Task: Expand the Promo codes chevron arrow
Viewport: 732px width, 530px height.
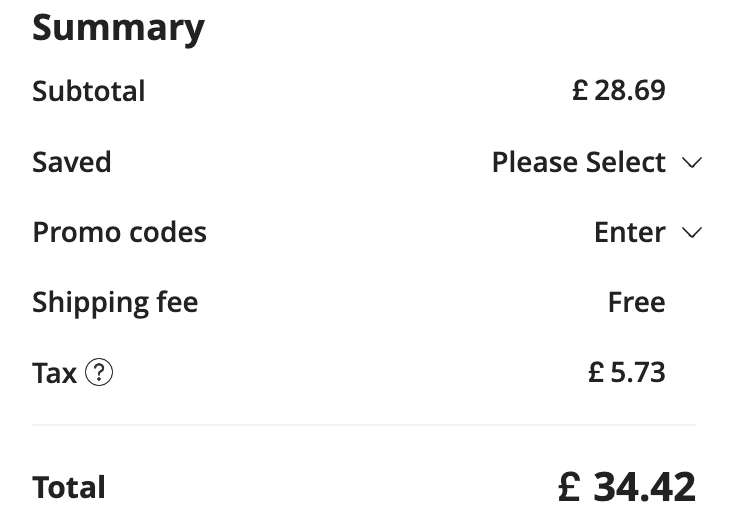Action: (x=692, y=233)
